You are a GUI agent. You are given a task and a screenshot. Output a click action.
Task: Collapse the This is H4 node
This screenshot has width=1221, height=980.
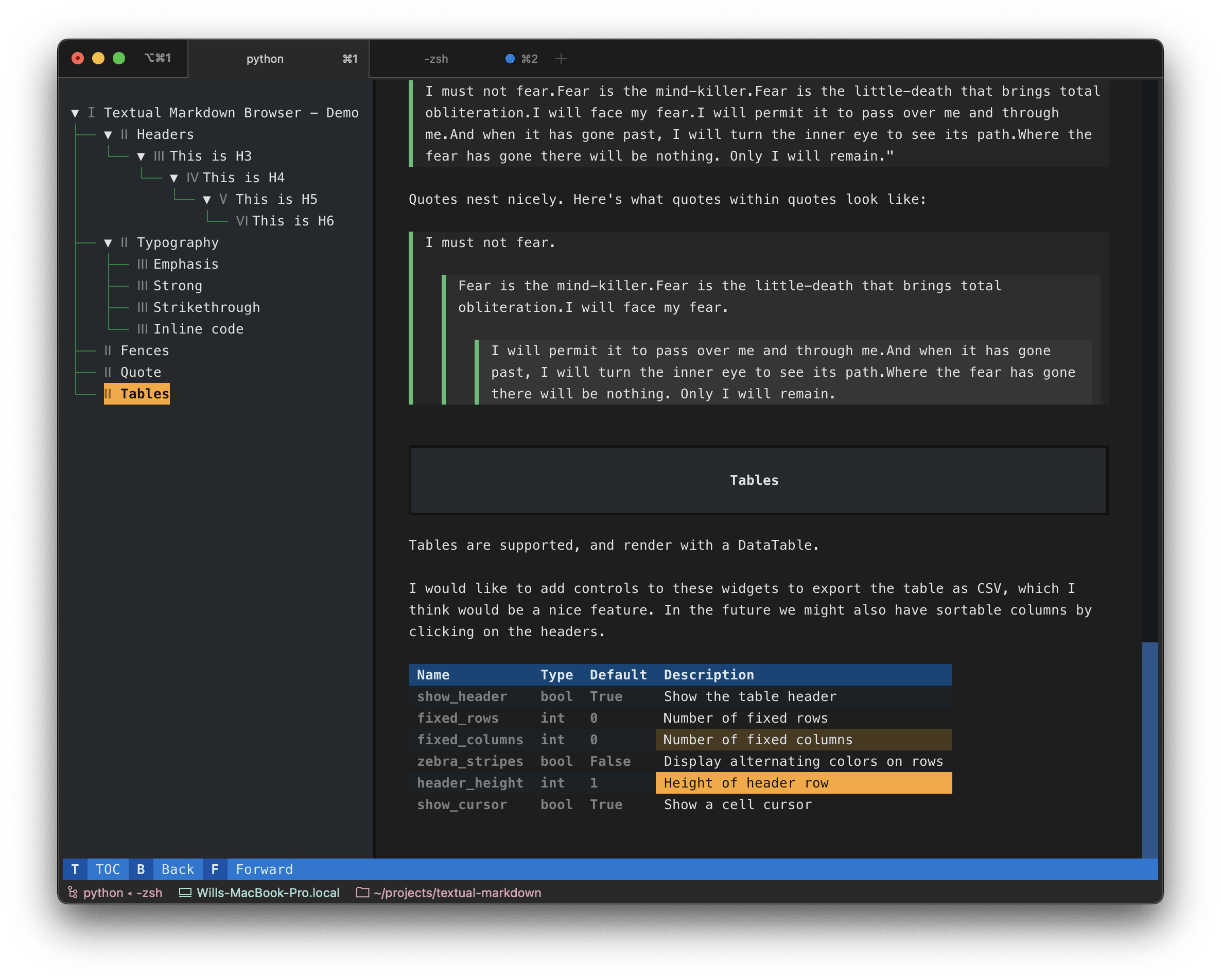point(174,178)
